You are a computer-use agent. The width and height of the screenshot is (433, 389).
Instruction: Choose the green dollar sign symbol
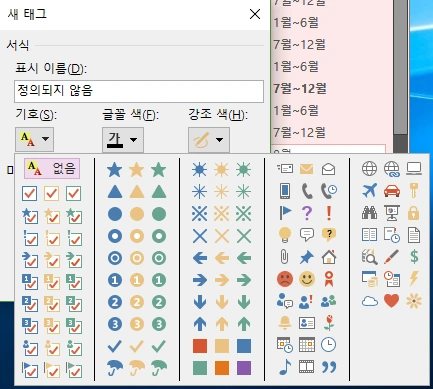pos(414,257)
